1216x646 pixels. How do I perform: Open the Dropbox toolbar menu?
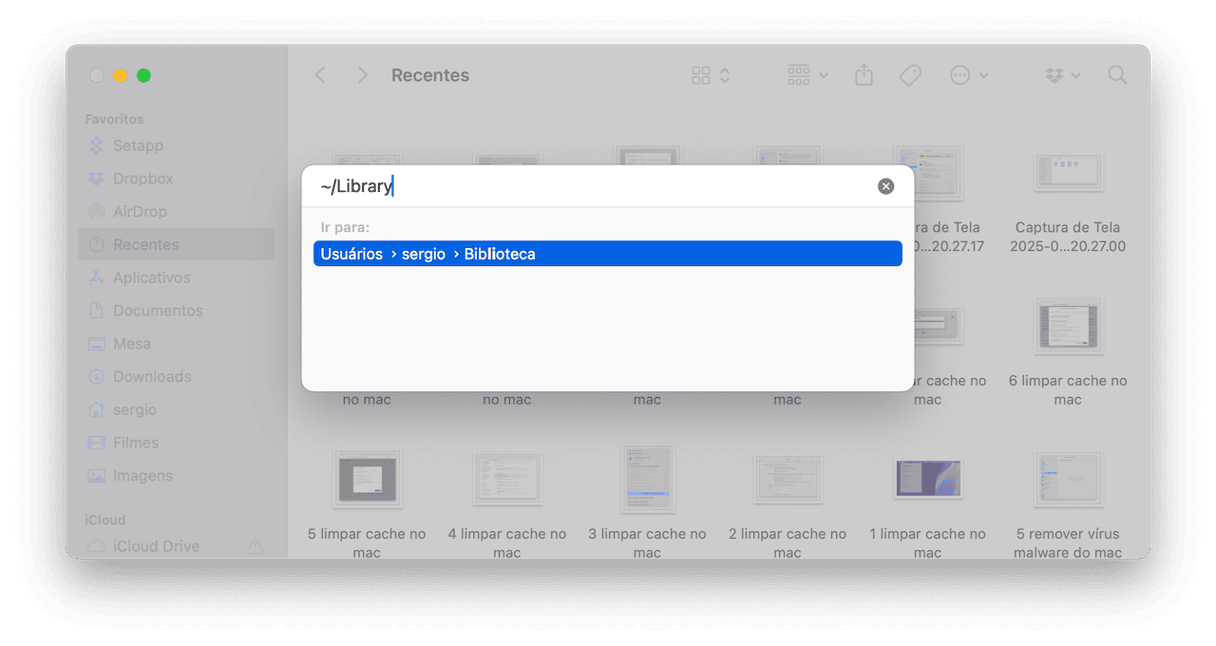1062,75
